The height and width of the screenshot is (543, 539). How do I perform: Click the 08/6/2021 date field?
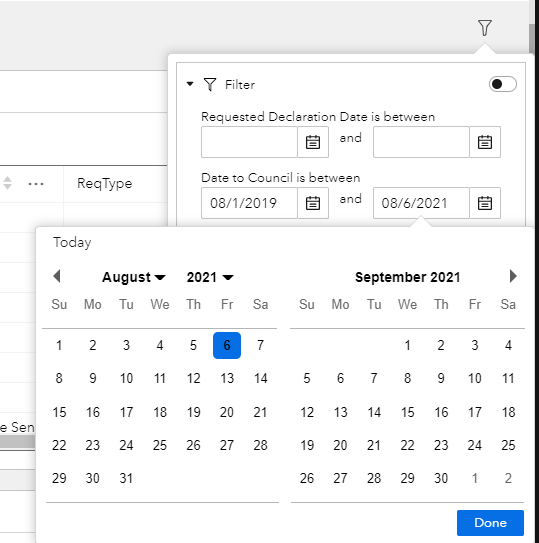tap(421, 203)
